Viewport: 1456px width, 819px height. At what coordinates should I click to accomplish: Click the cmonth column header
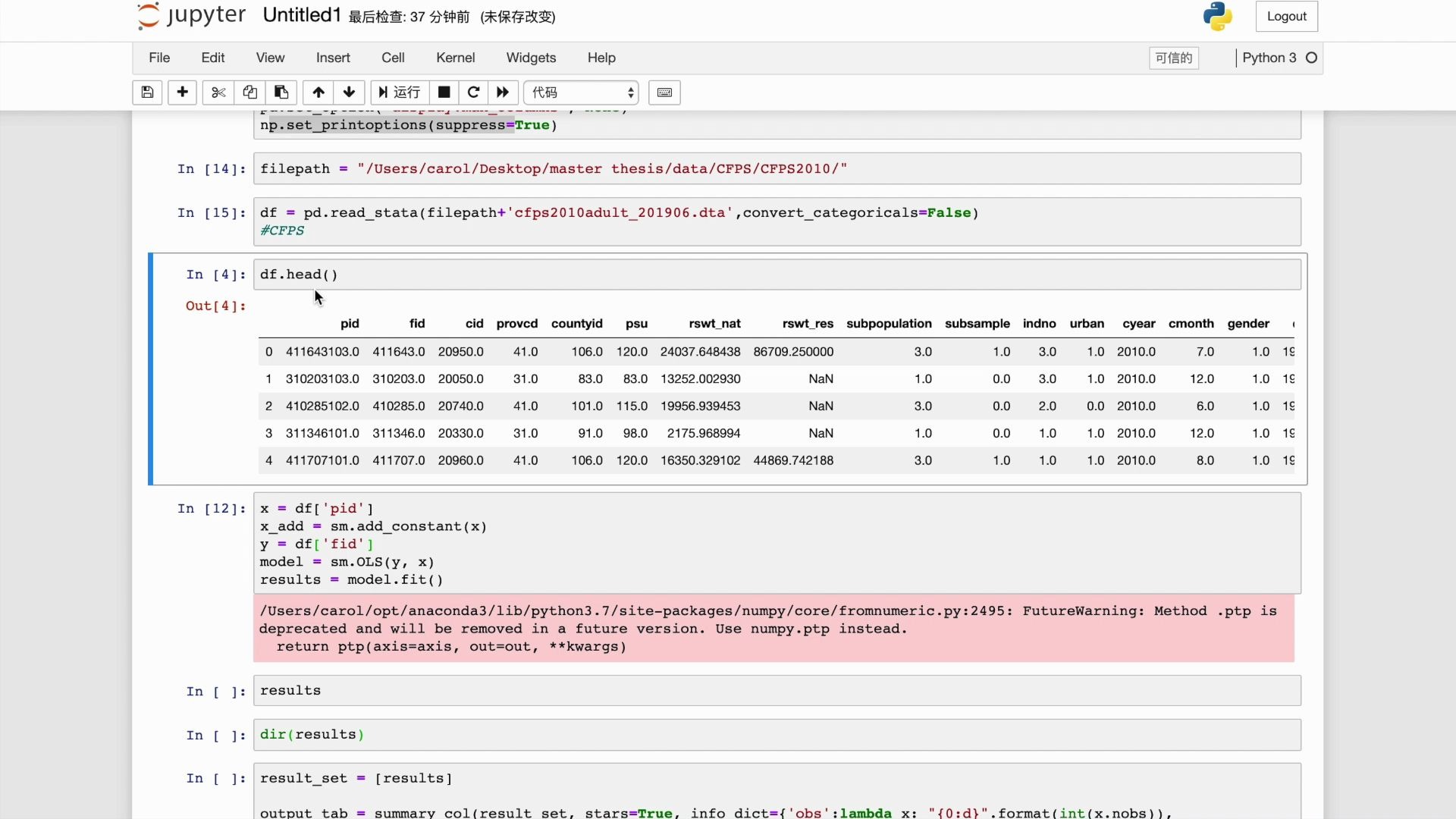(1191, 324)
